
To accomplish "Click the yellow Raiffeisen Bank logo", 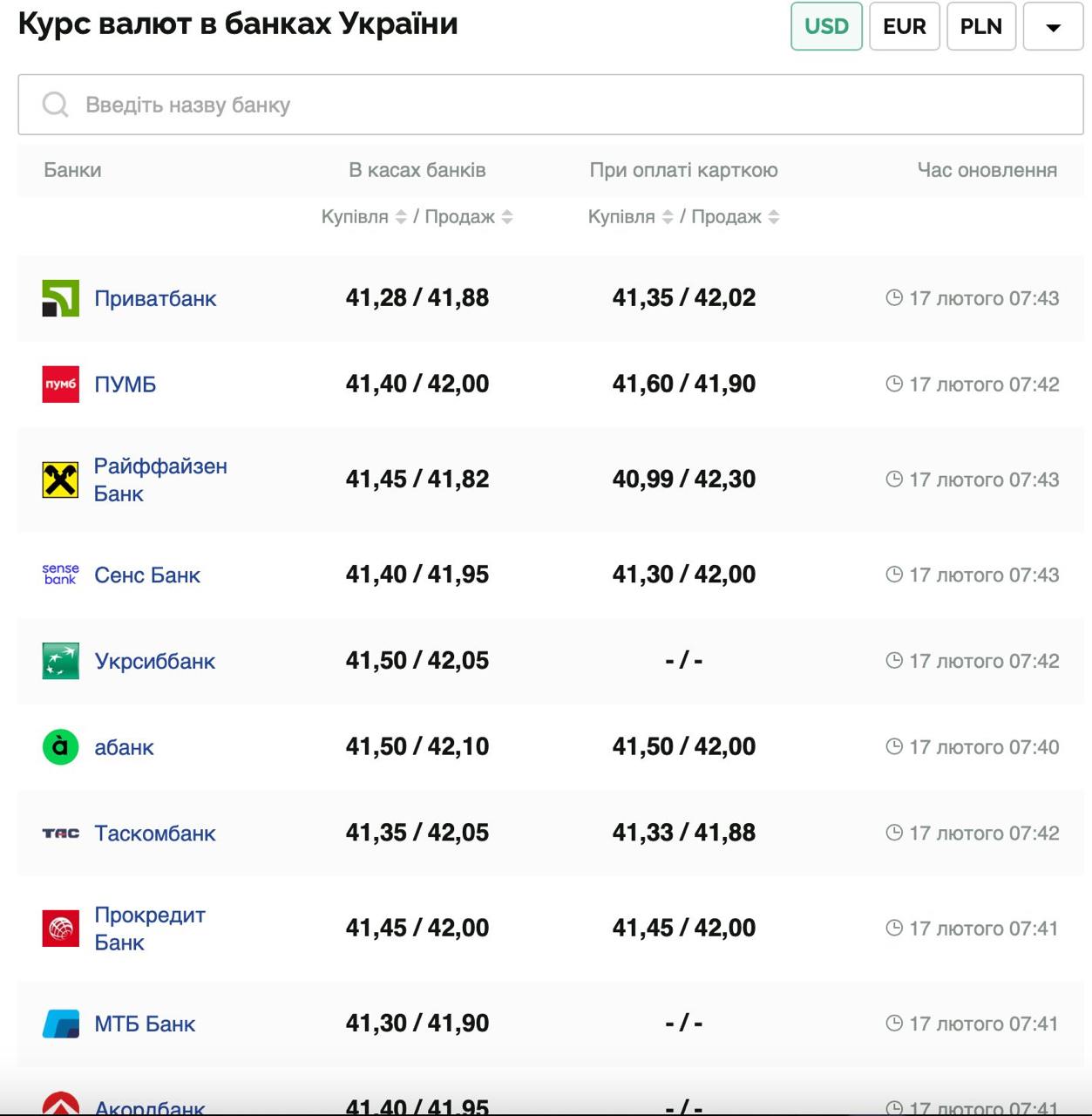I will [60, 480].
